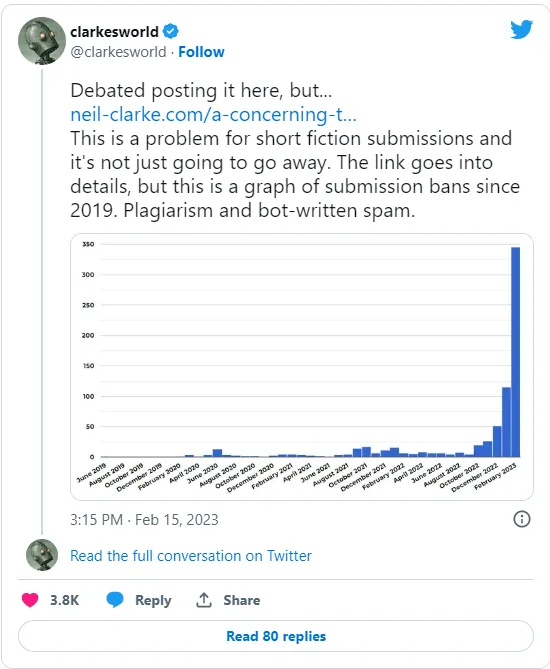Click the info circle icon beside the timestamp
The image size is (550, 669).
[x=521, y=519]
